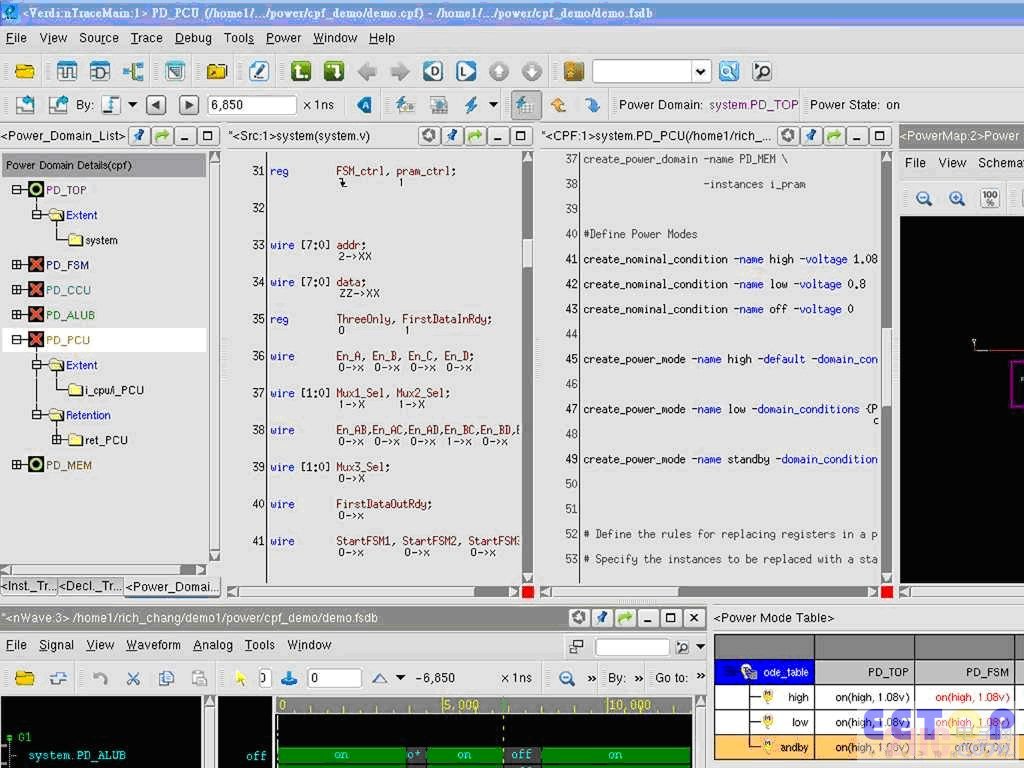Screen dimensions: 1024x768
Task: Open the nWave Signal menu
Action: pos(56,645)
